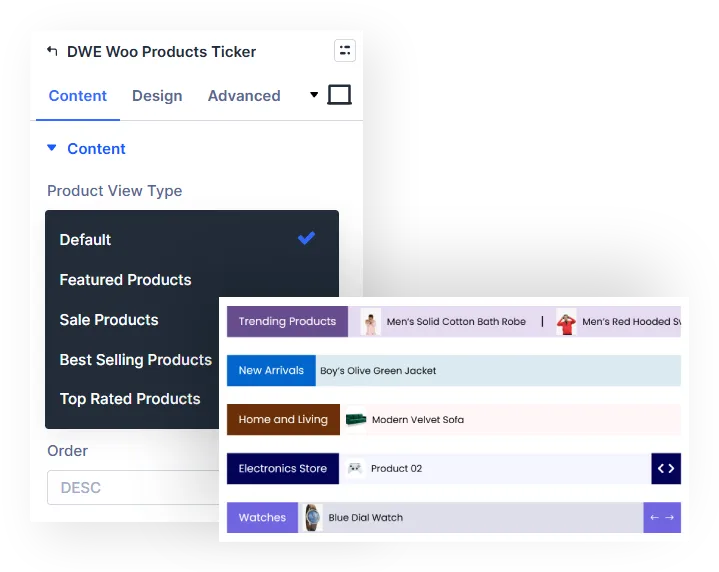
Task: Click the New Arrivals ticker label
Action: (271, 370)
